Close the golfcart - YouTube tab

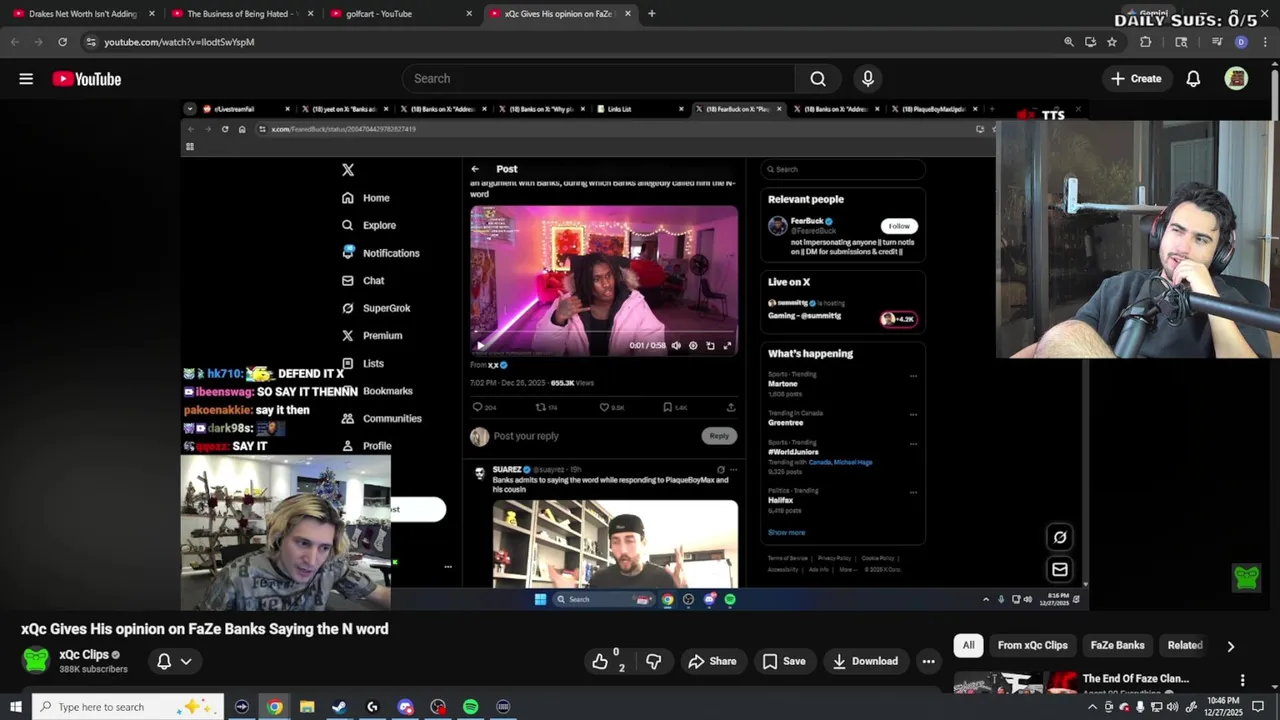[469, 14]
